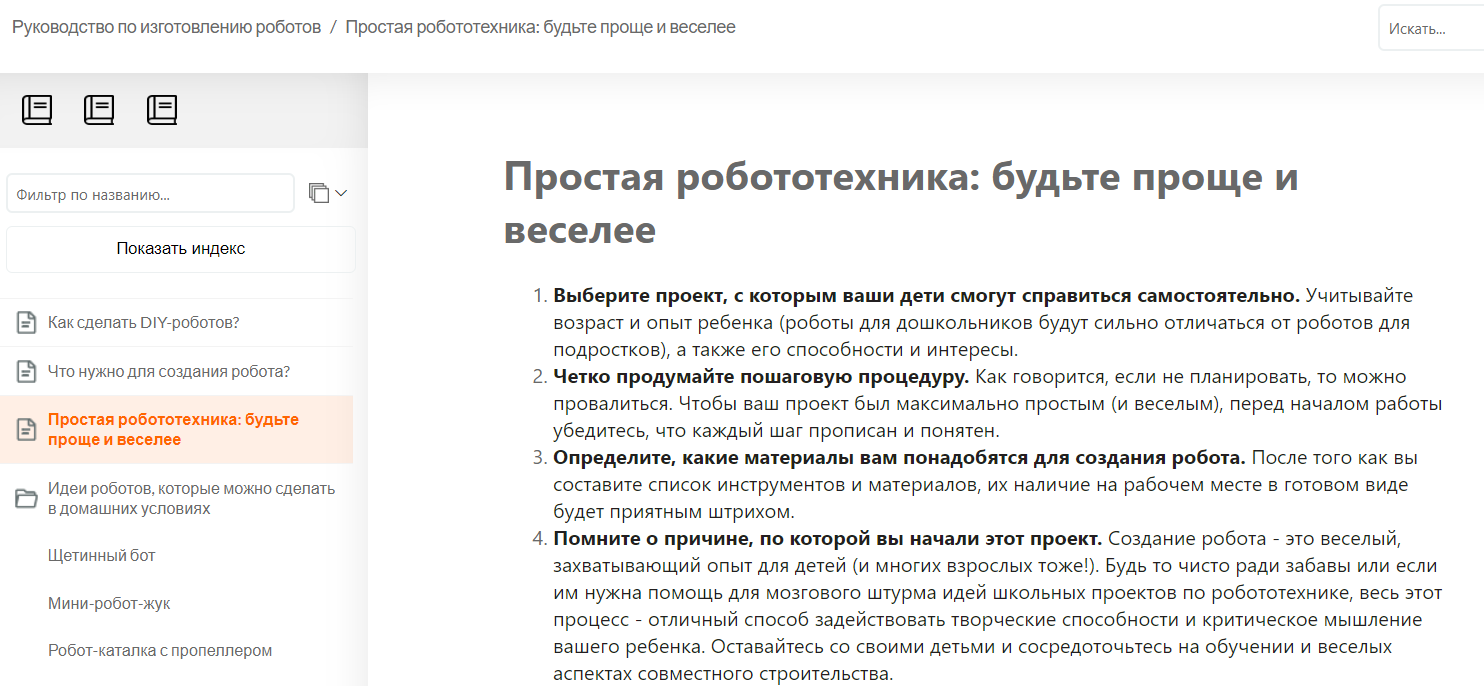Open the chevron dropdown next to the copy icon

tap(340, 192)
